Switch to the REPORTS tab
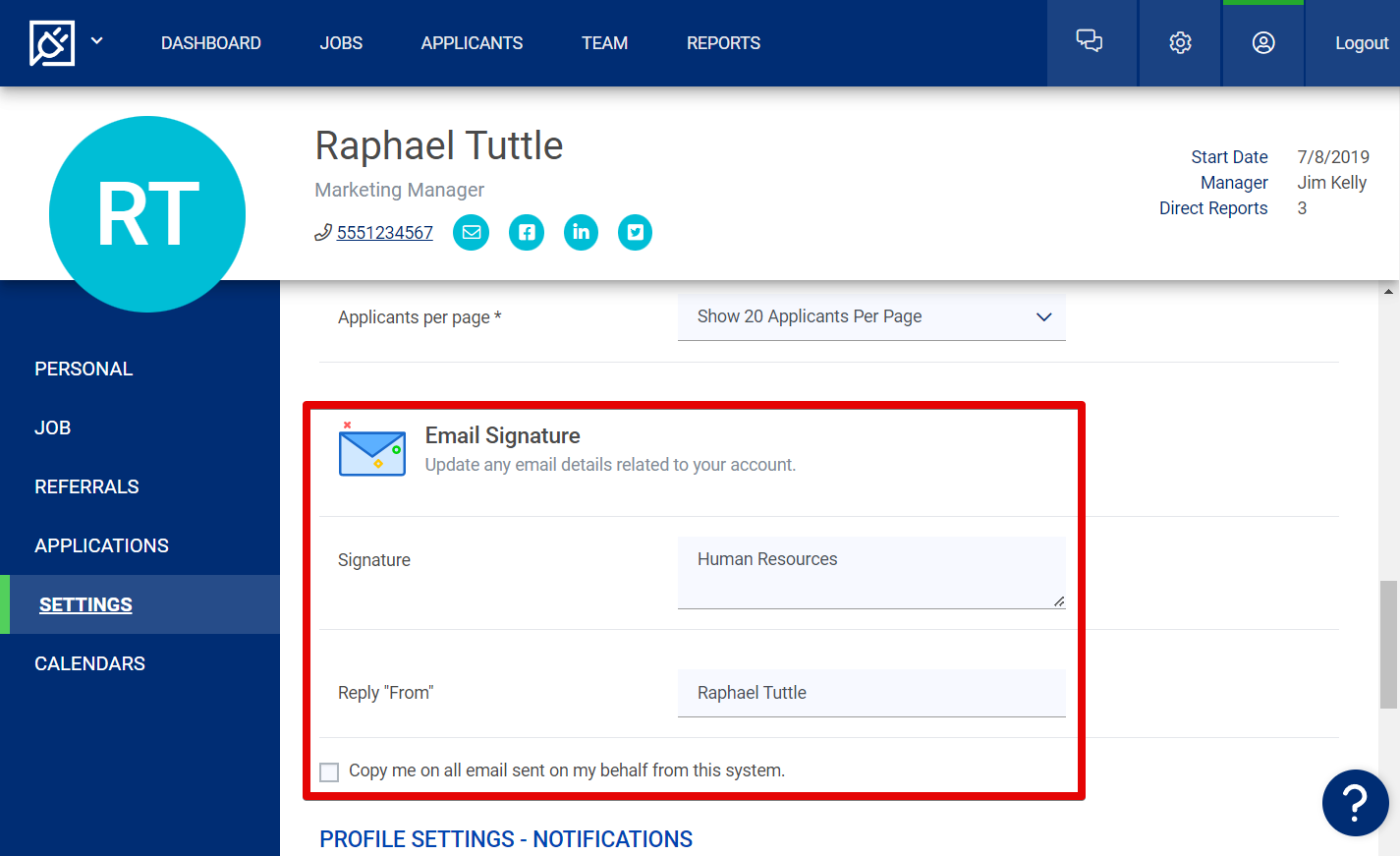Image resolution: width=1400 pixels, height=856 pixels. click(723, 42)
